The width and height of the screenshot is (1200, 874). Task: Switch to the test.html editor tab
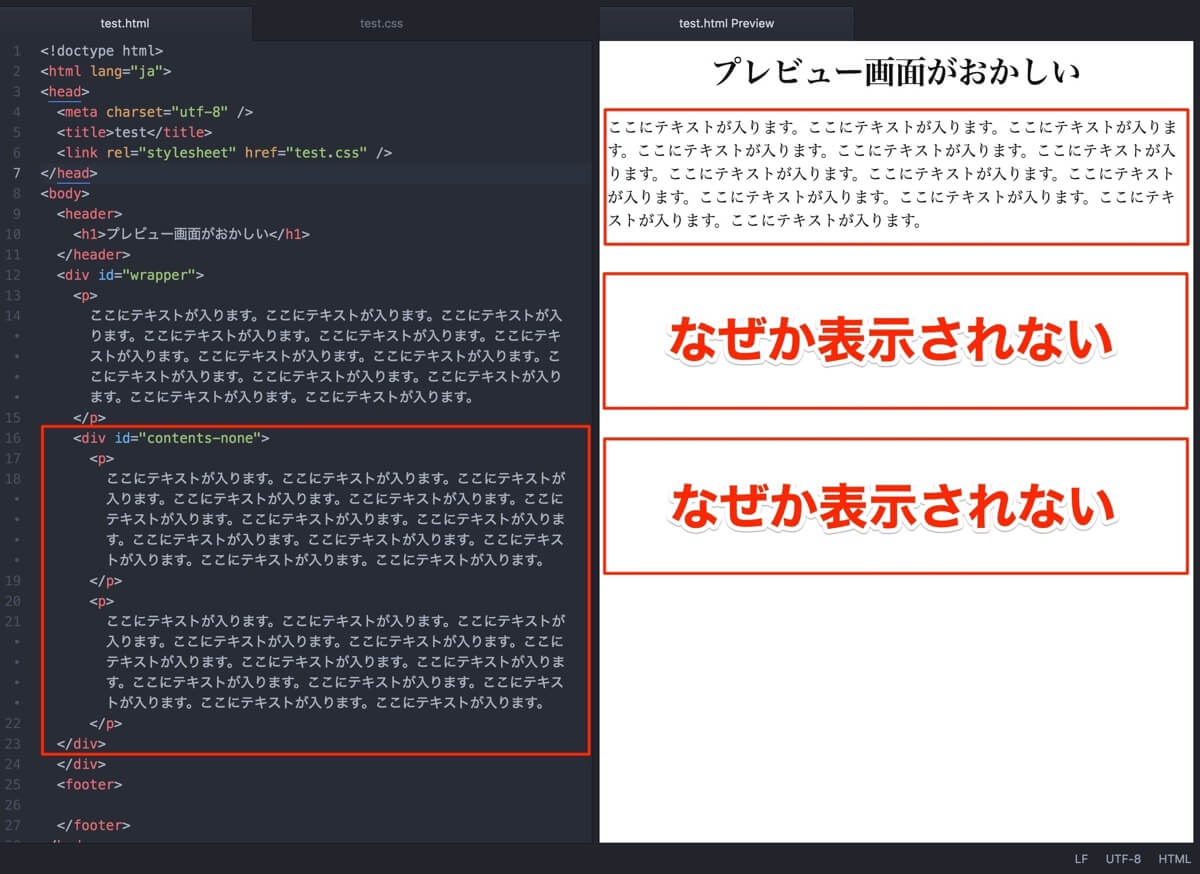[125, 22]
